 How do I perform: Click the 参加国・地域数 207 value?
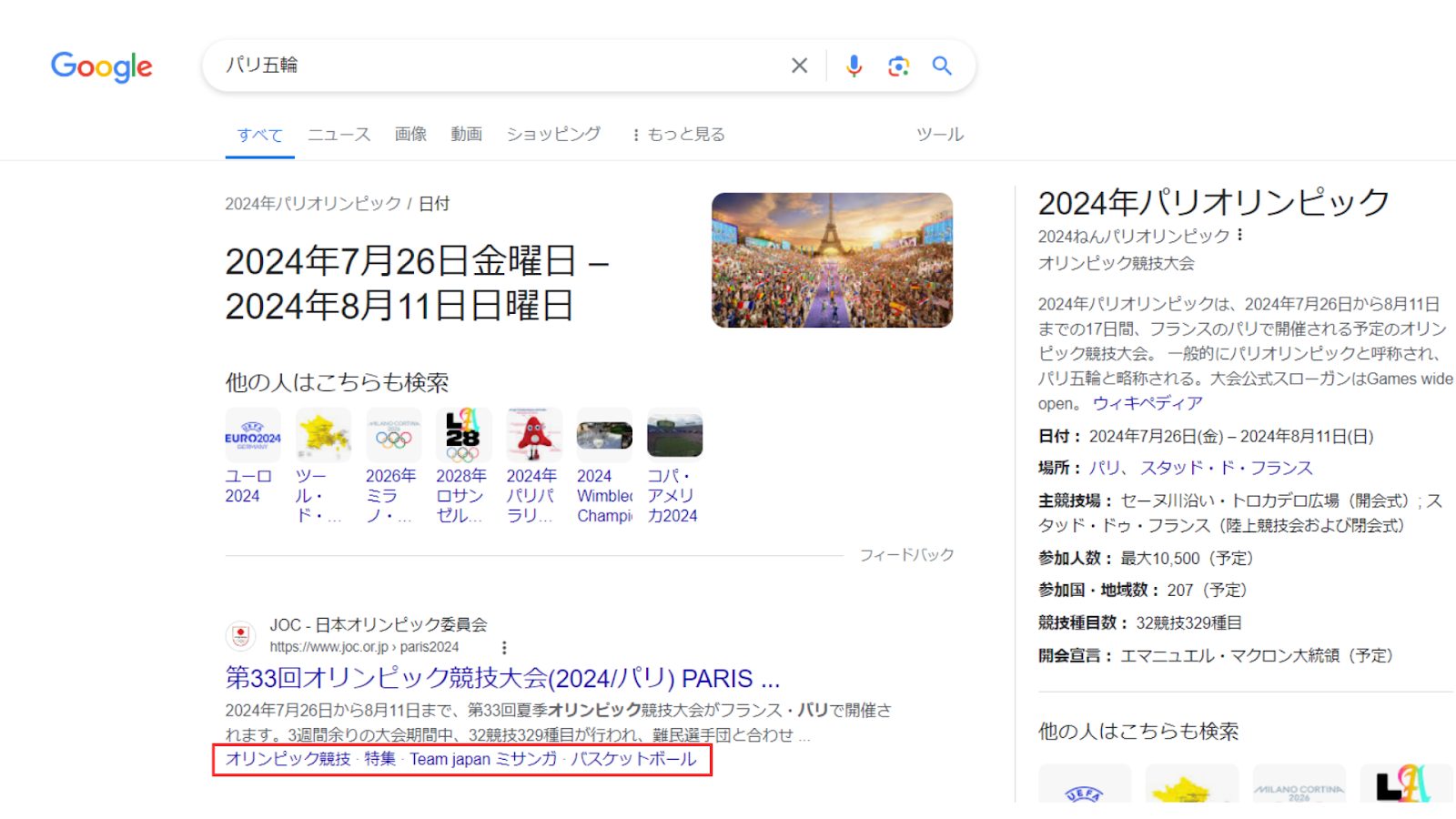pos(1207,590)
